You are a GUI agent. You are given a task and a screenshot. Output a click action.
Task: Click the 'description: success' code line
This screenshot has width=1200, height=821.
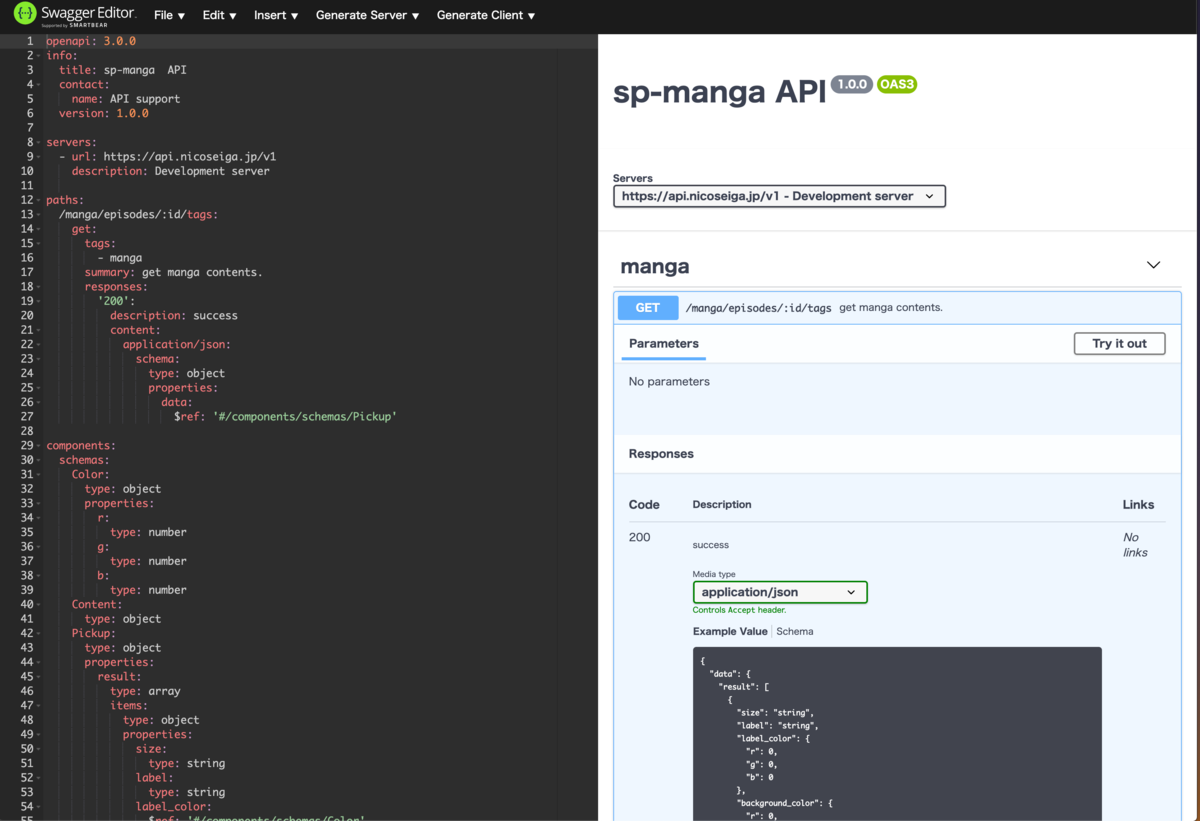pyautogui.click(x=174, y=315)
